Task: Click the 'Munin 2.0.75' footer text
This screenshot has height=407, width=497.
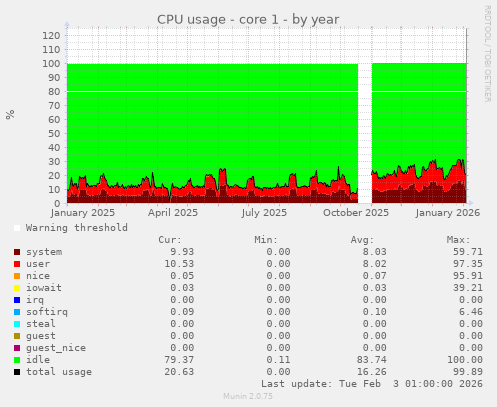Action: [x=248, y=396]
